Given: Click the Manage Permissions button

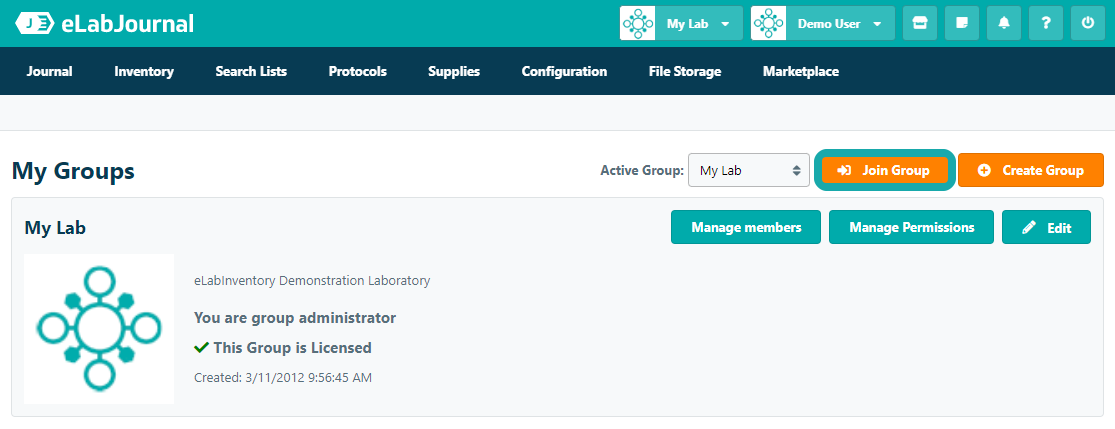Looking at the screenshot, I should coord(911,227).
